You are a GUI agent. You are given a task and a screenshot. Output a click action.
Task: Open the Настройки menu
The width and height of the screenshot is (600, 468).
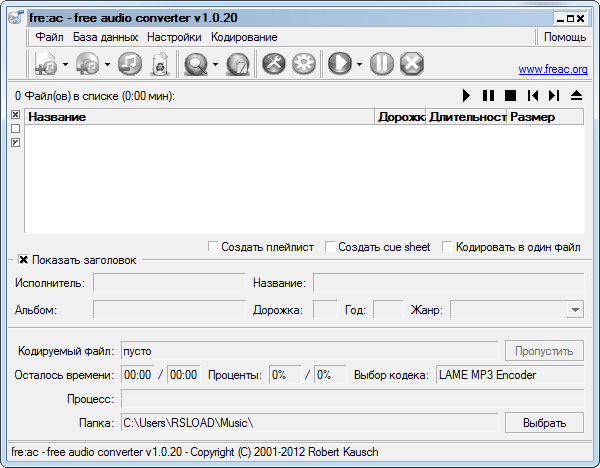point(174,37)
